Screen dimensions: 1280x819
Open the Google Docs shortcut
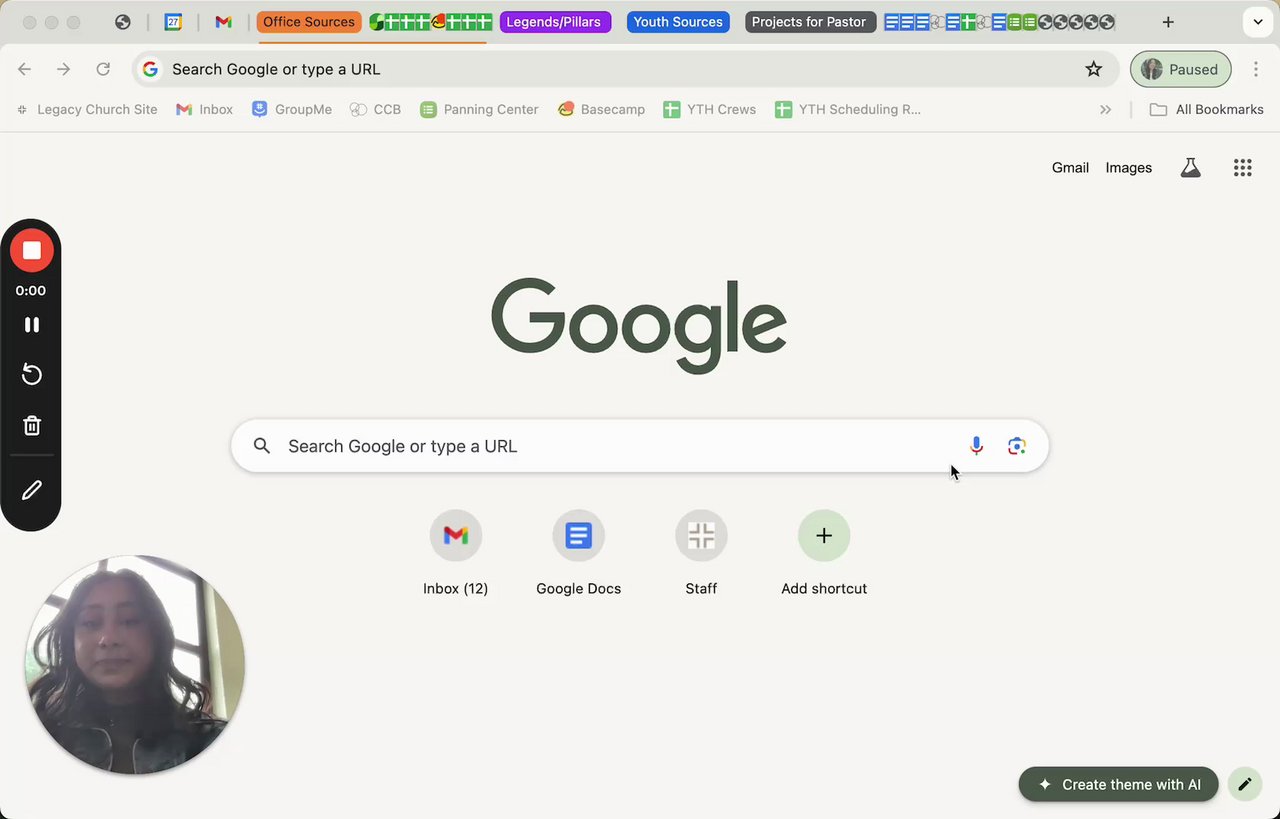(x=578, y=553)
